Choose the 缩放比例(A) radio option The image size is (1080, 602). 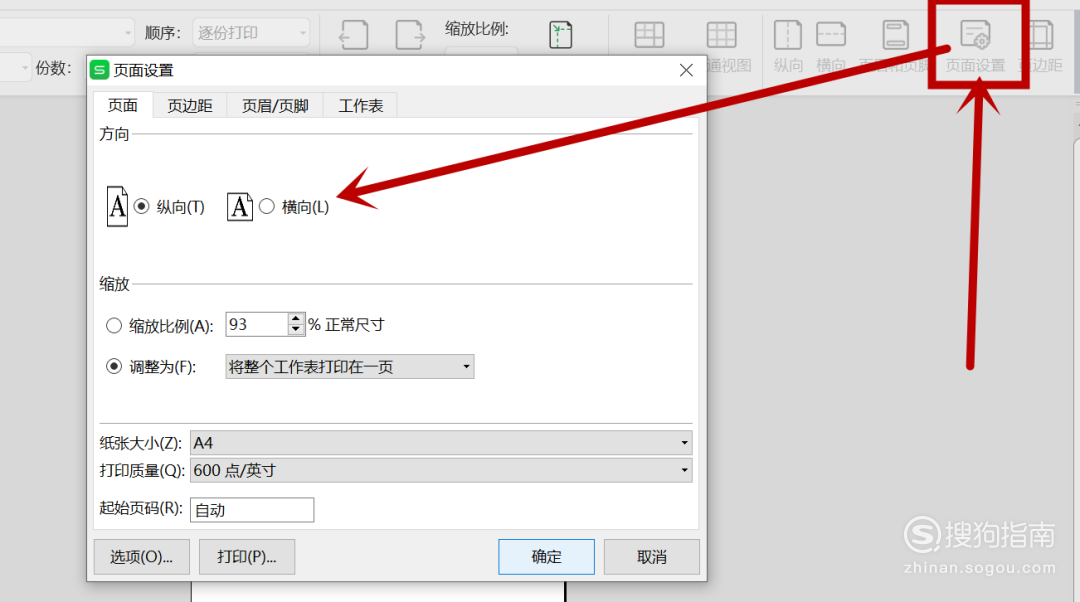click(x=114, y=325)
